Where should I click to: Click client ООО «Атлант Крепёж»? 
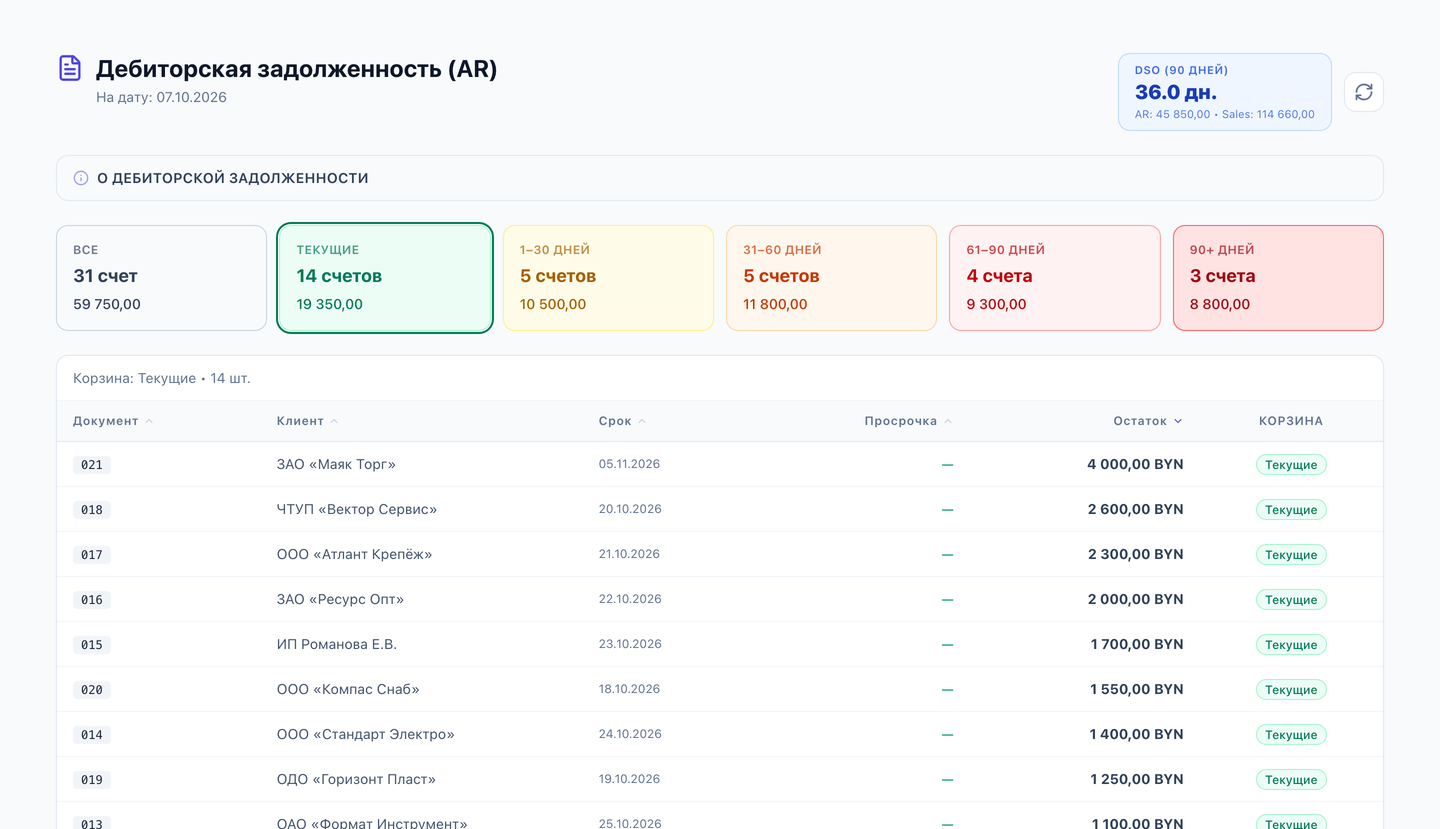tap(354, 554)
